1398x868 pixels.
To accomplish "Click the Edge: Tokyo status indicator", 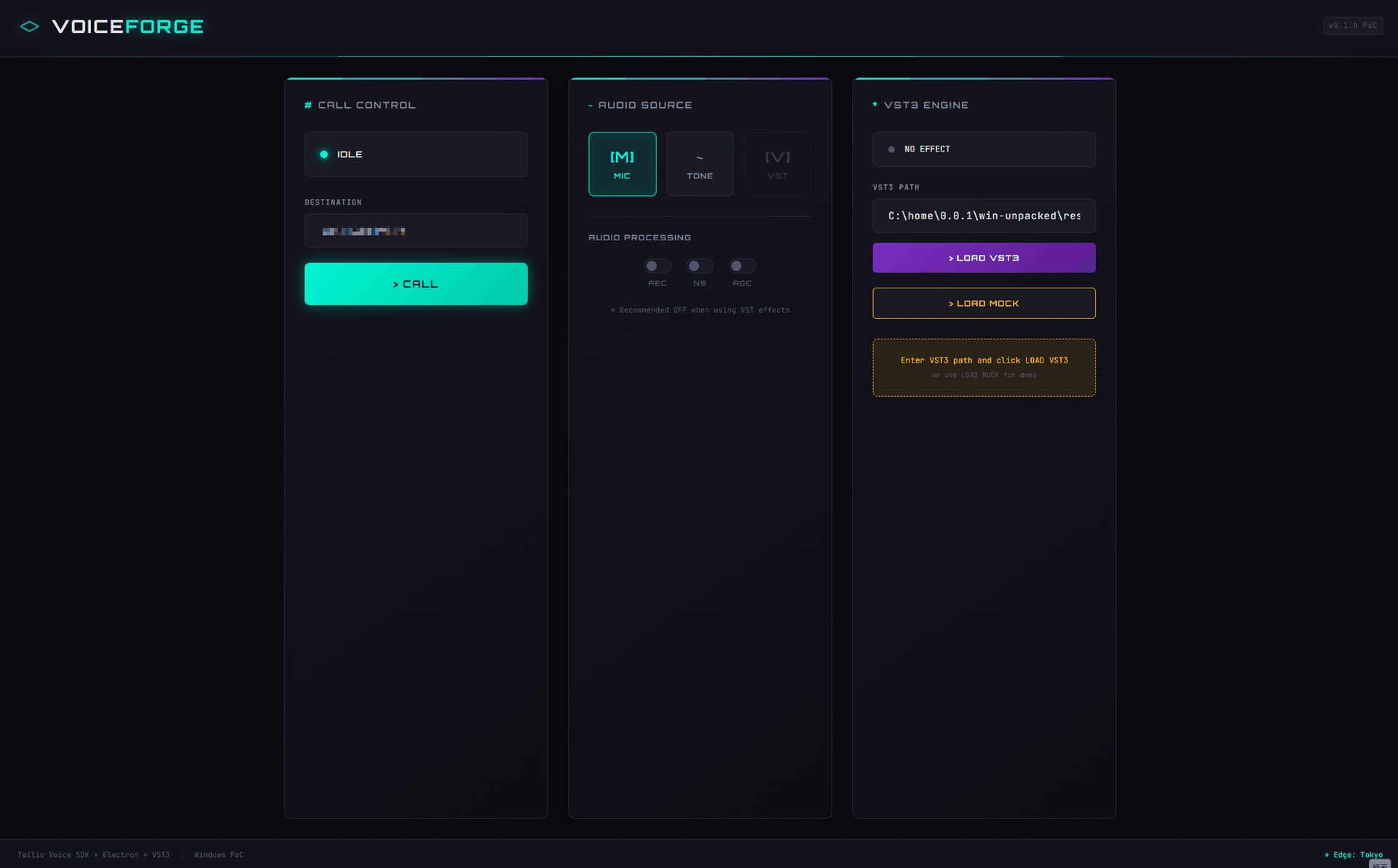I will point(1354,854).
